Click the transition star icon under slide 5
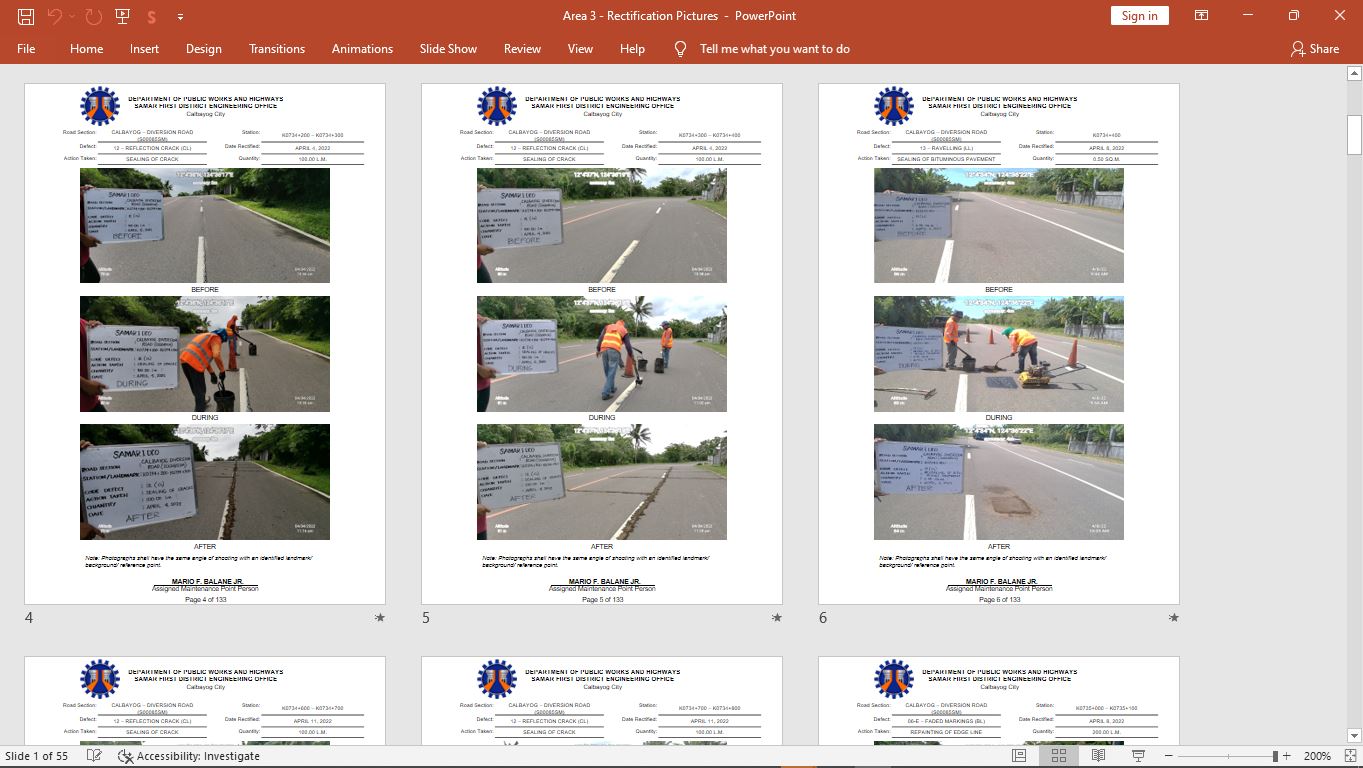 [777, 618]
